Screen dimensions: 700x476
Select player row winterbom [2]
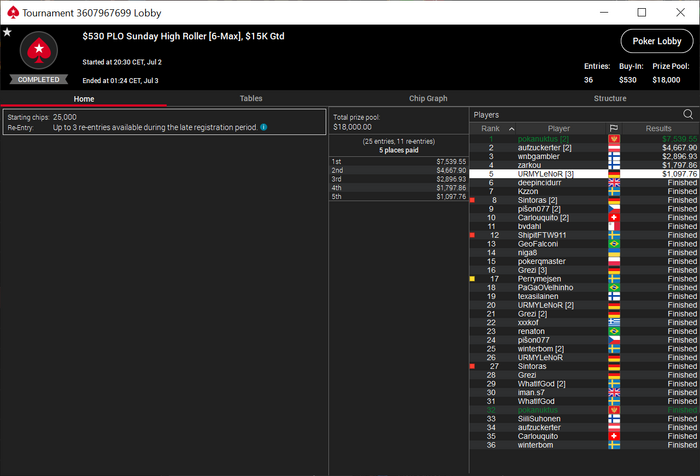click(x=584, y=349)
